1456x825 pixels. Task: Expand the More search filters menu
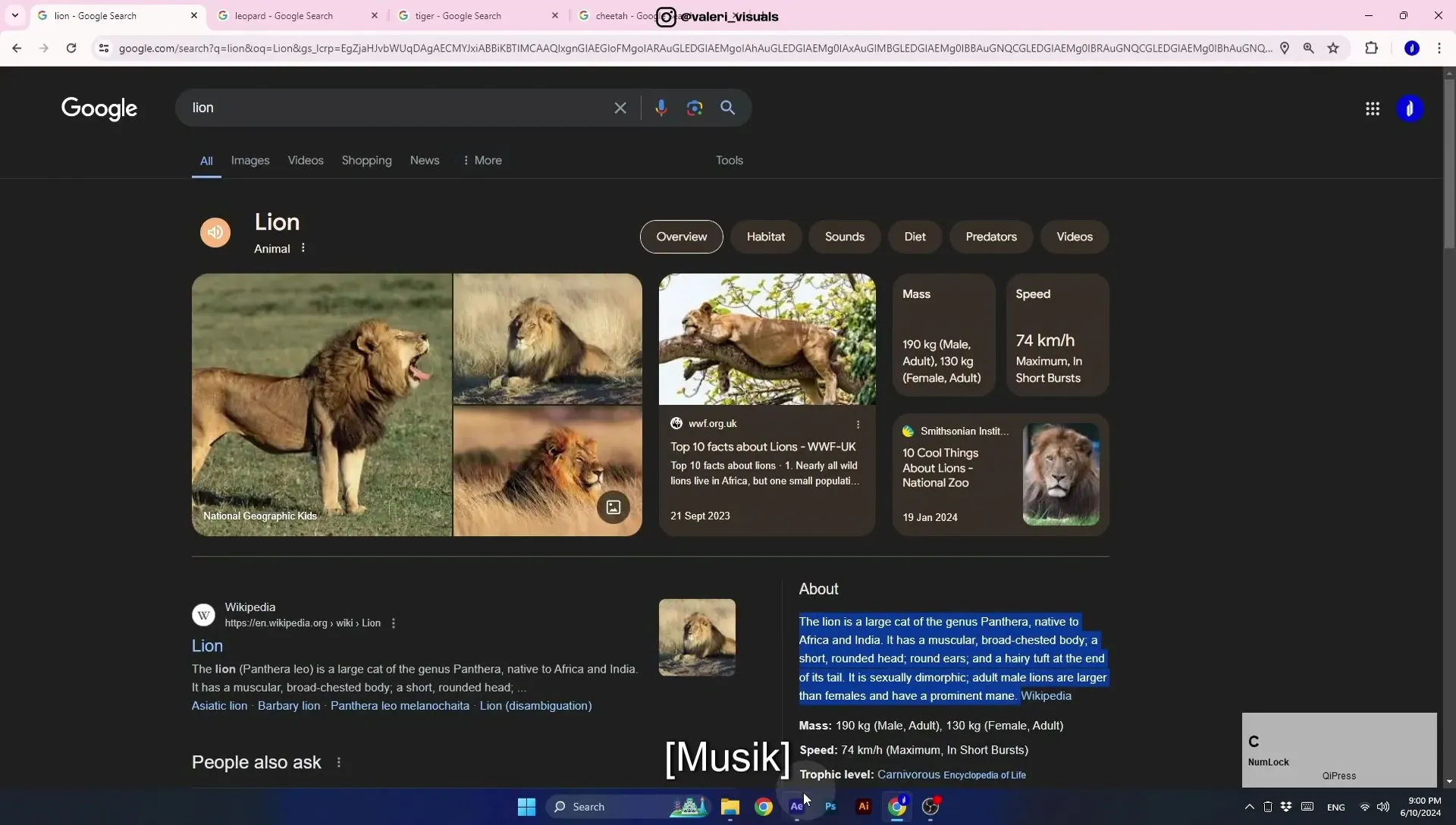pyautogui.click(x=482, y=160)
